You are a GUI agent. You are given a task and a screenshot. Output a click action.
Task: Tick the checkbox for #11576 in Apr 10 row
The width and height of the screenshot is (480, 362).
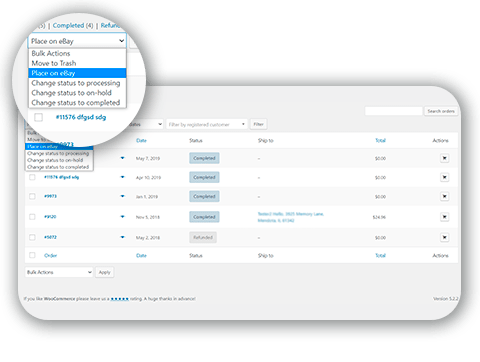32,177
